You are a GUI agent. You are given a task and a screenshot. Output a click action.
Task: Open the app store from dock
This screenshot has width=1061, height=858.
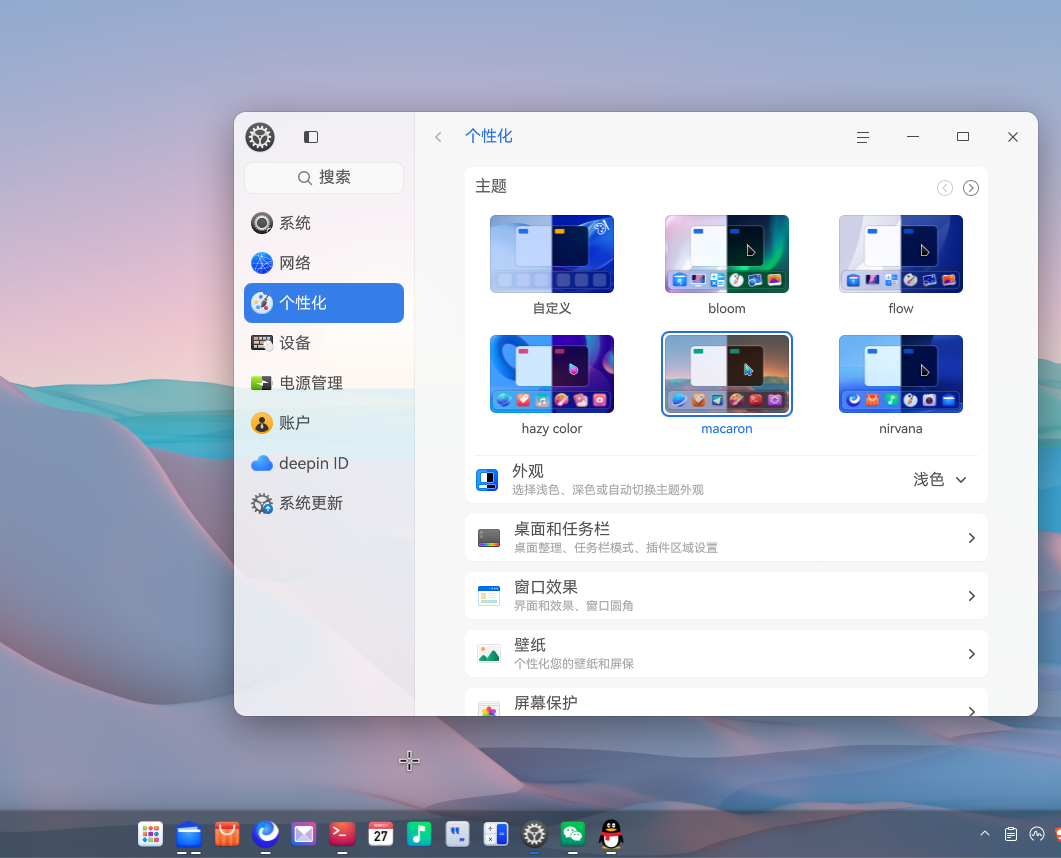[x=227, y=834]
